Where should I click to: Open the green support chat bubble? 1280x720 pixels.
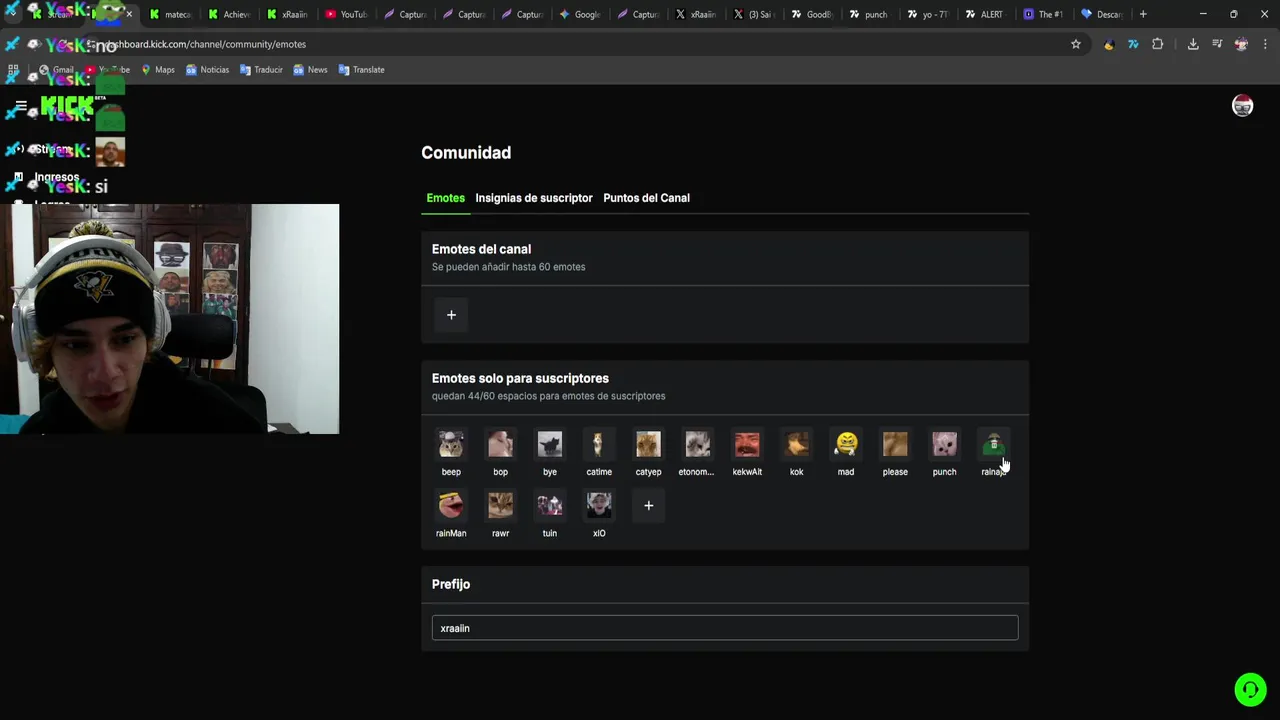[x=1250, y=689]
